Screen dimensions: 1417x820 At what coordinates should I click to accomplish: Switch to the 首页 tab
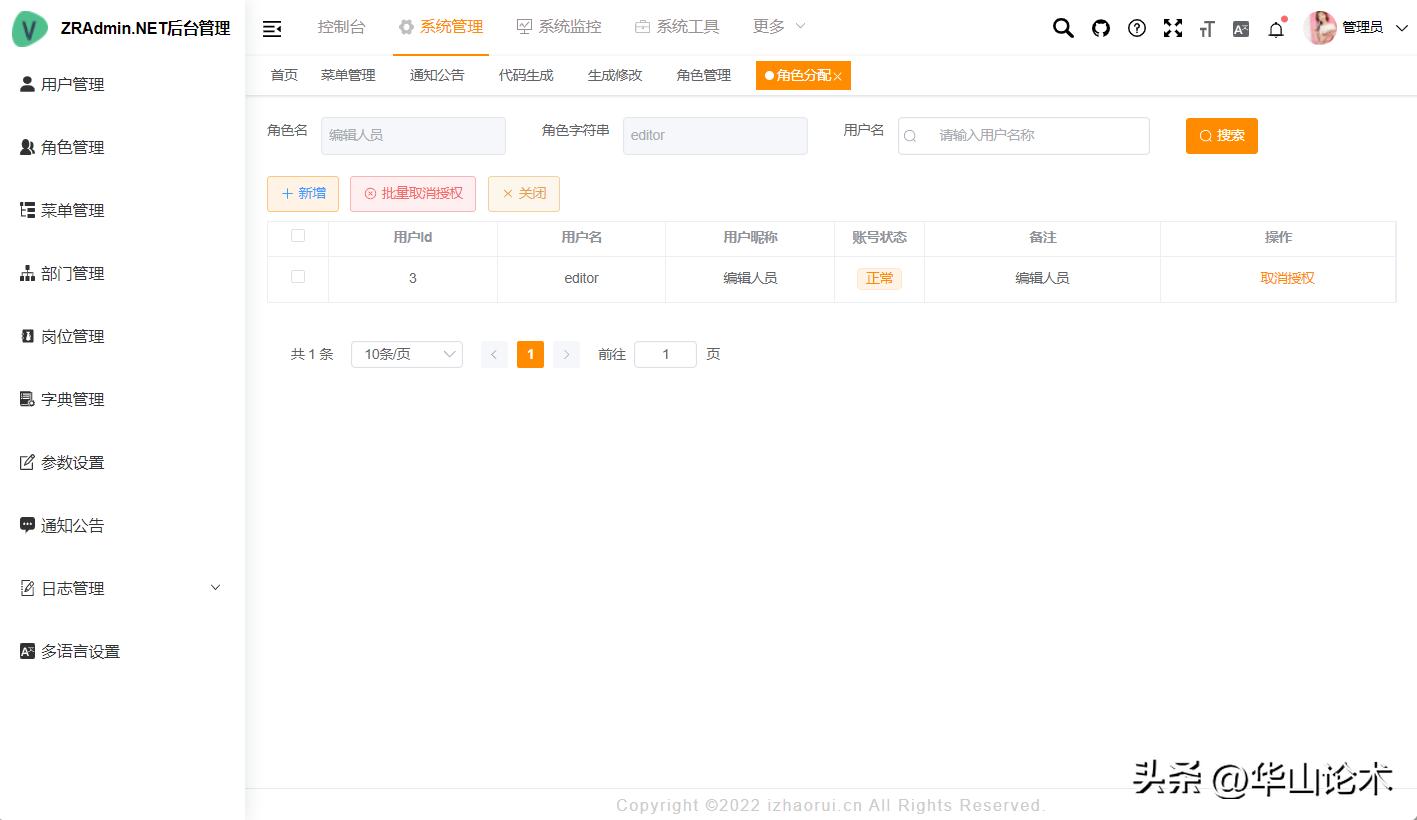click(x=283, y=74)
